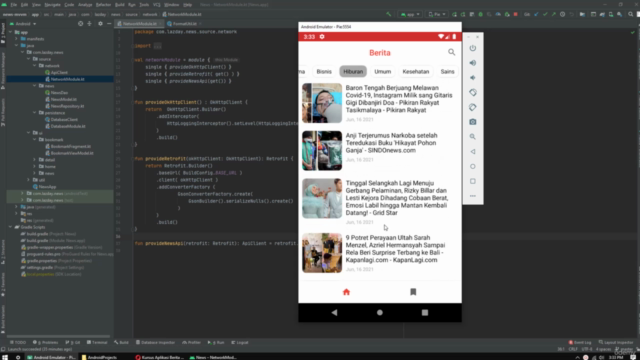The height and width of the screenshot is (360, 640).
Task: Click emulator sidebar home circle
Action: point(473,166)
